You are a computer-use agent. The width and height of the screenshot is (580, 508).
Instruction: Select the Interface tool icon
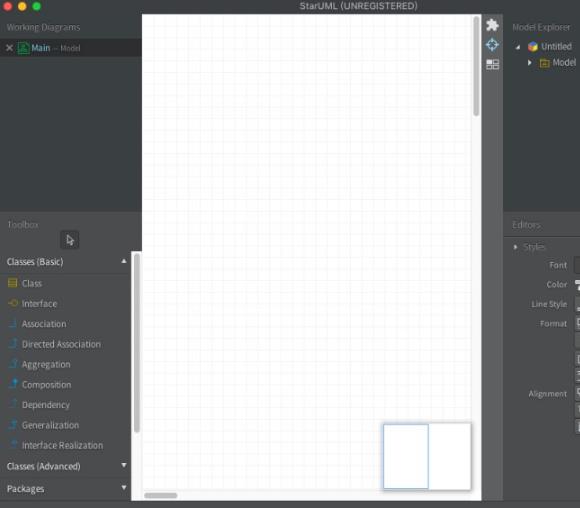(13, 303)
